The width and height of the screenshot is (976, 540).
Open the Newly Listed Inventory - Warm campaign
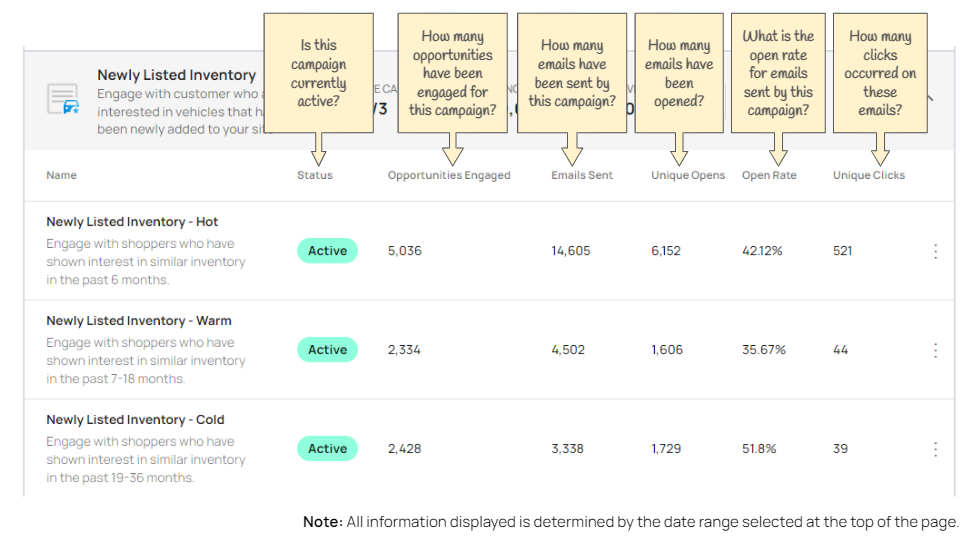pos(138,321)
